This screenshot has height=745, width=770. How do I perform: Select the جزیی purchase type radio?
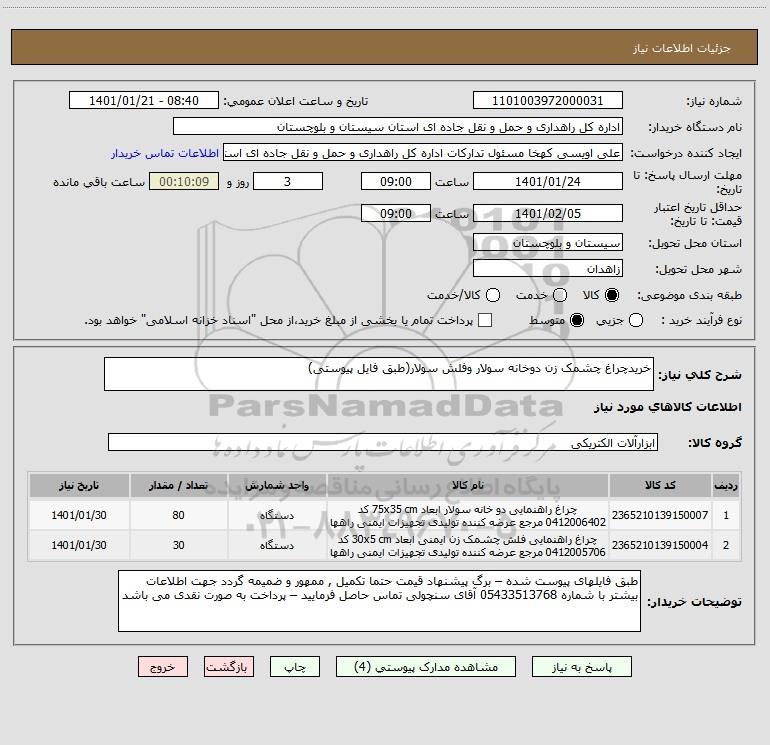coord(636,320)
